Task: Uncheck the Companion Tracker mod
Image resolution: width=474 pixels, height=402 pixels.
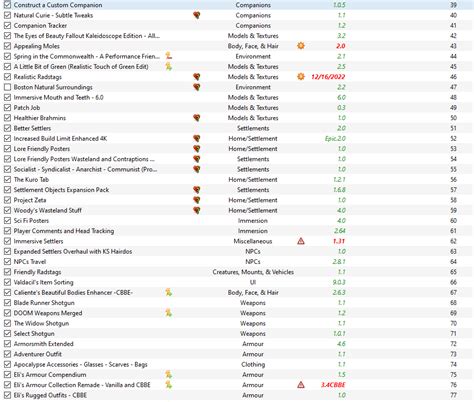Action: tap(7, 26)
